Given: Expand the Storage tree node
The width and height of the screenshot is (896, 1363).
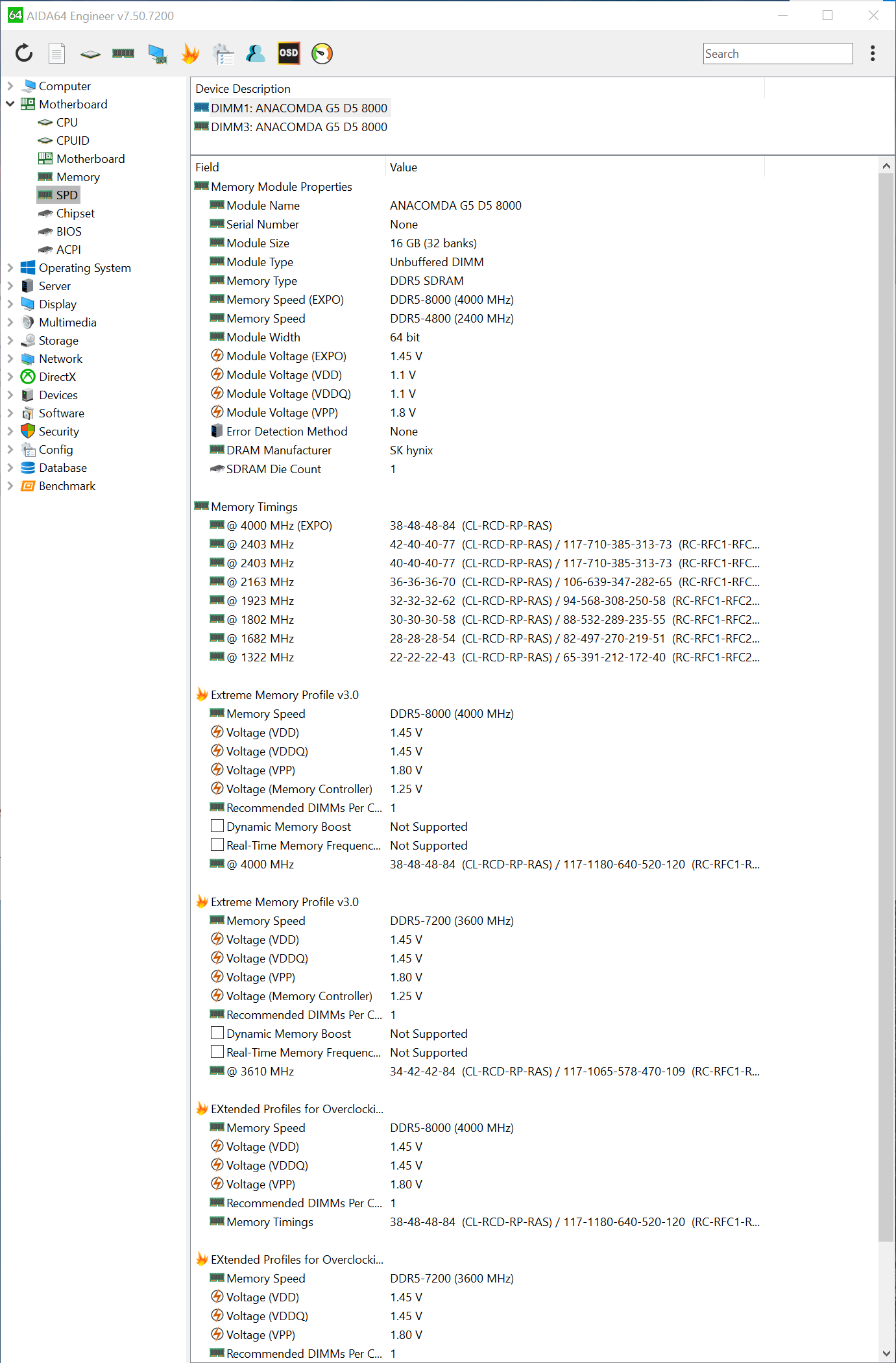Looking at the screenshot, I should [10, 340].
